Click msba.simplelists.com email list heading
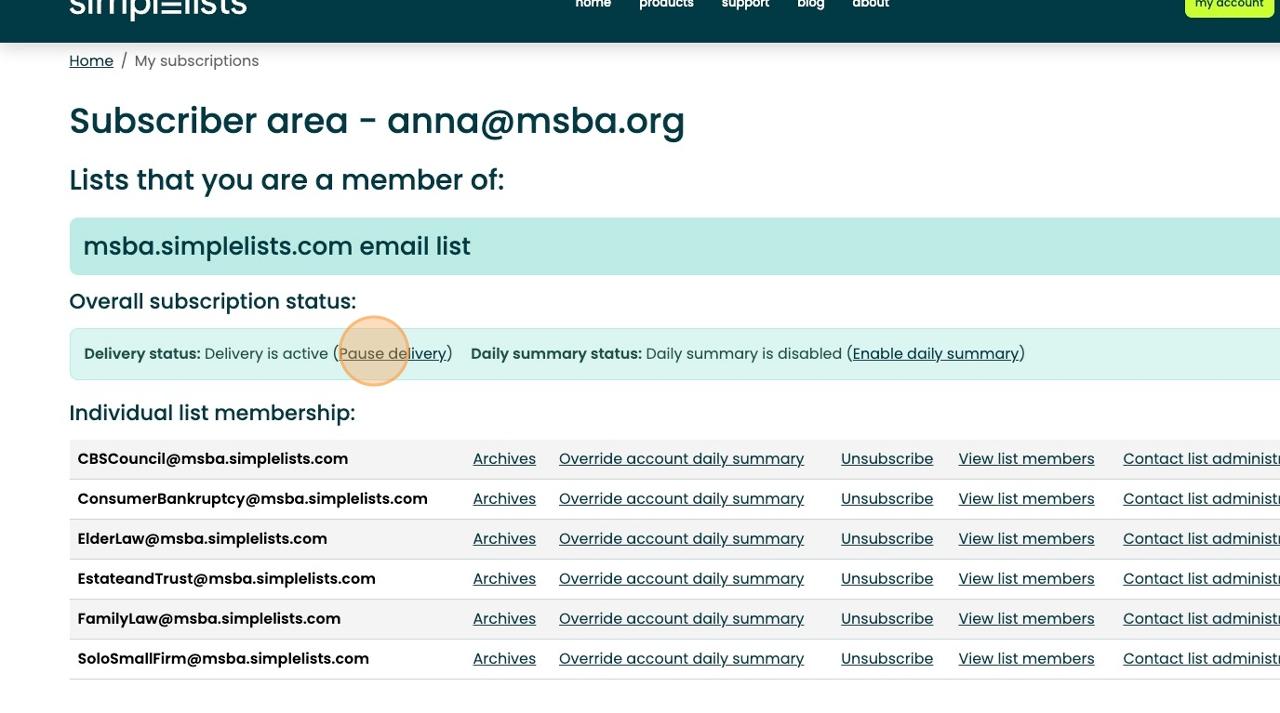This screenshot has width=1280, height=713. [277, 246]
